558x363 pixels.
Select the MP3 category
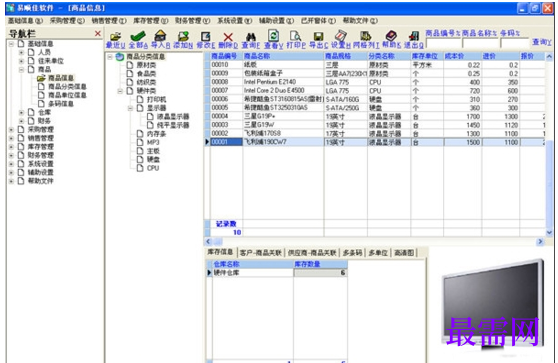click(x=153, y=142)
